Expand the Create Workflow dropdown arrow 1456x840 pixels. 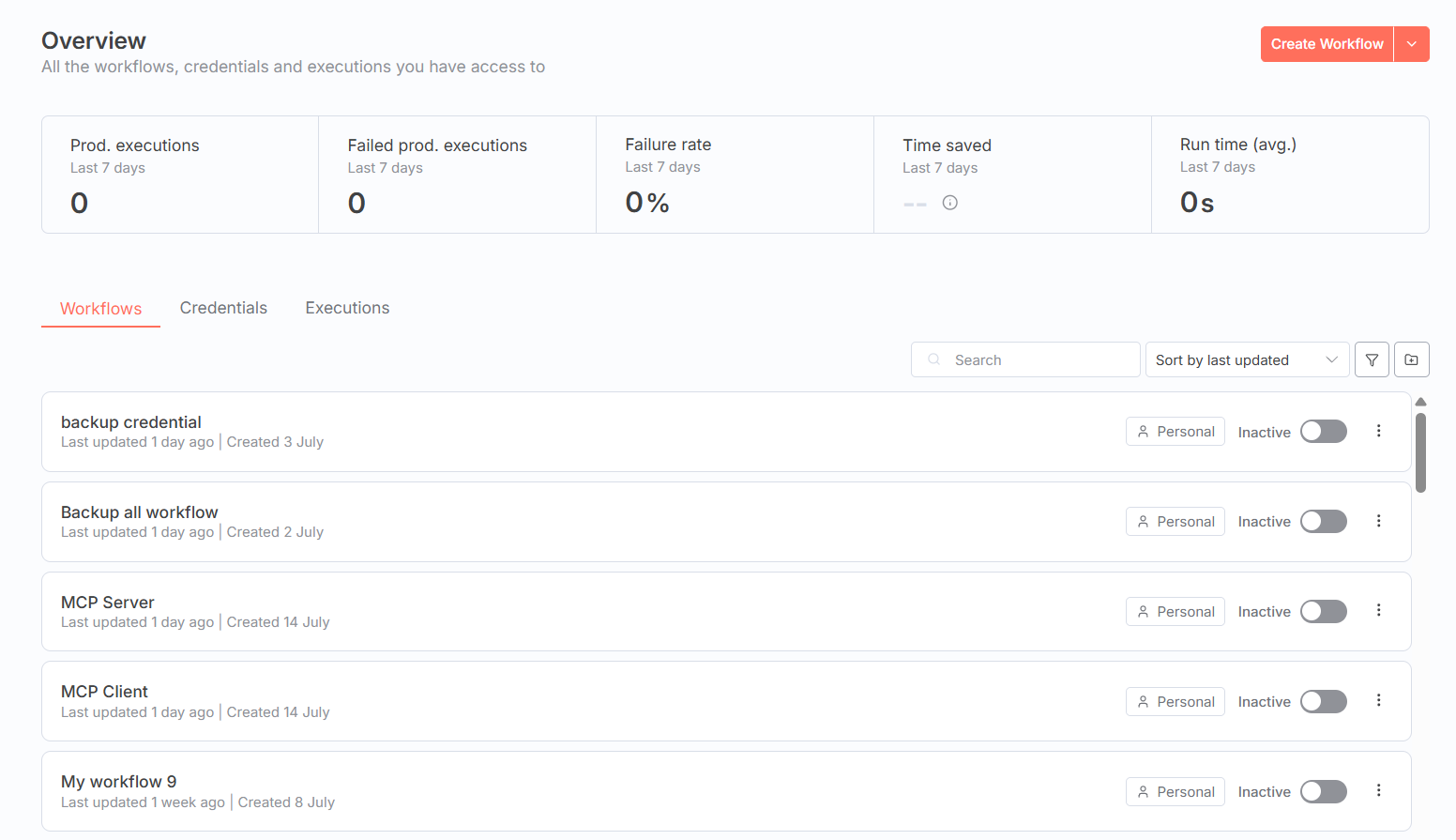coord(1412,44)
